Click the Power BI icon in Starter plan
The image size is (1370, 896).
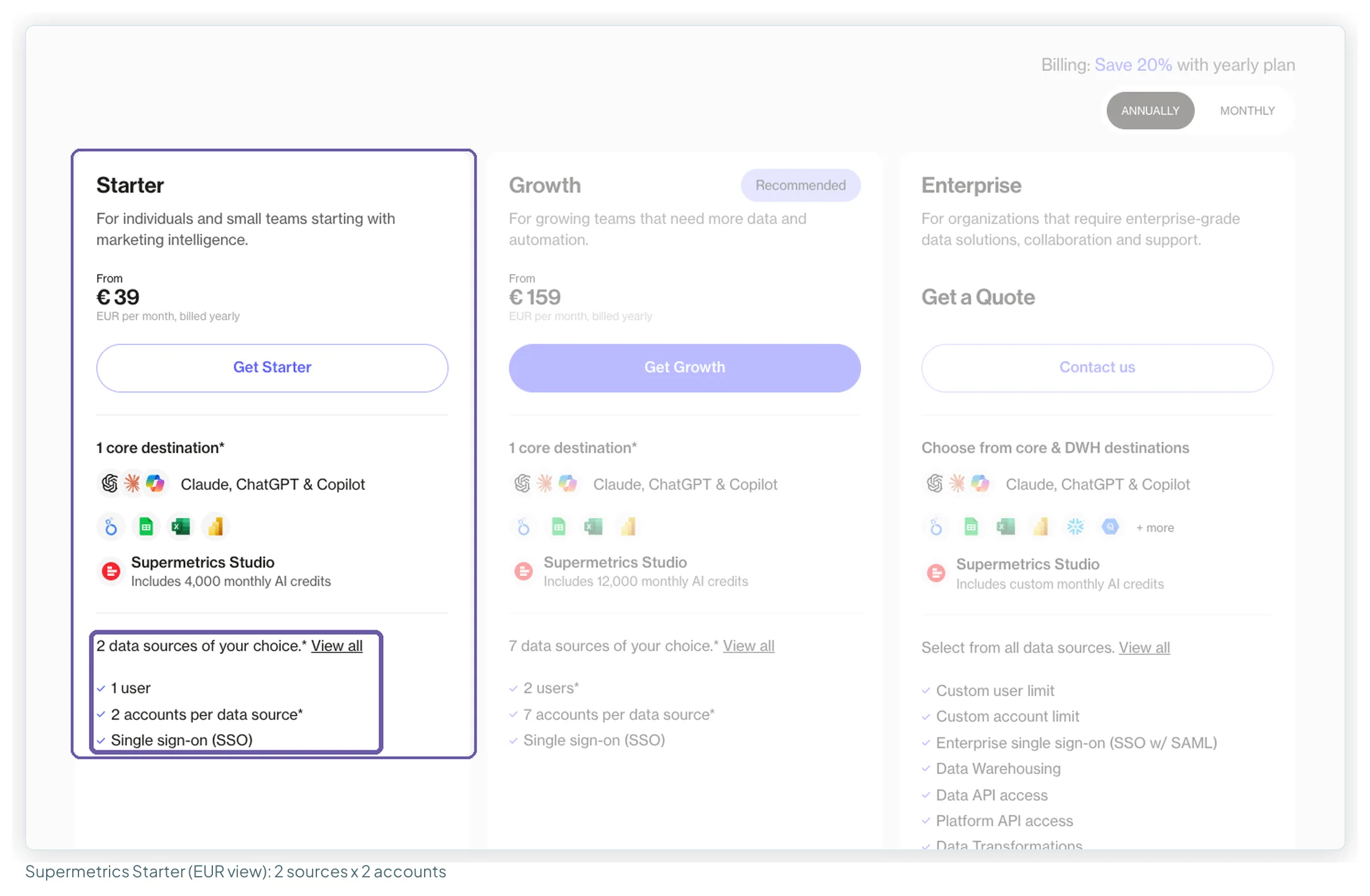pyautogui.click(x=215, y=527)
